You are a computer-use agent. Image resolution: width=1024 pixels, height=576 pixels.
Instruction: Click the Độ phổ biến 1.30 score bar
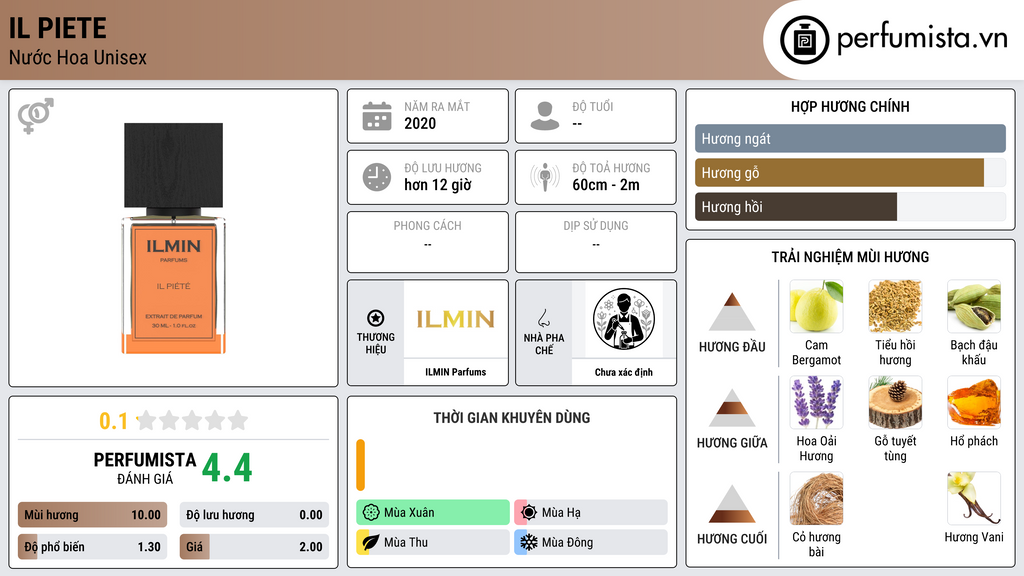[x=92, y=547]
